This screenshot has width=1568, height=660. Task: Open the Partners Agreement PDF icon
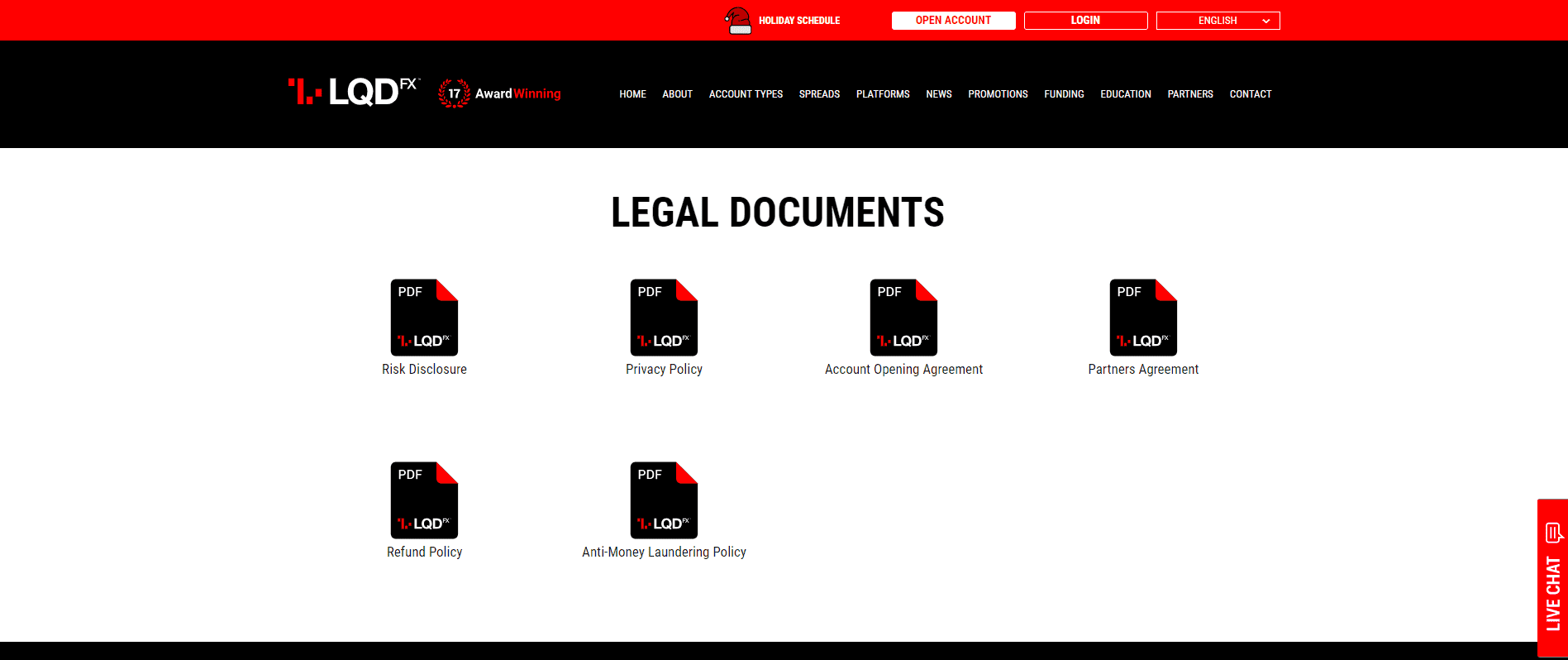click(1143, 318)
